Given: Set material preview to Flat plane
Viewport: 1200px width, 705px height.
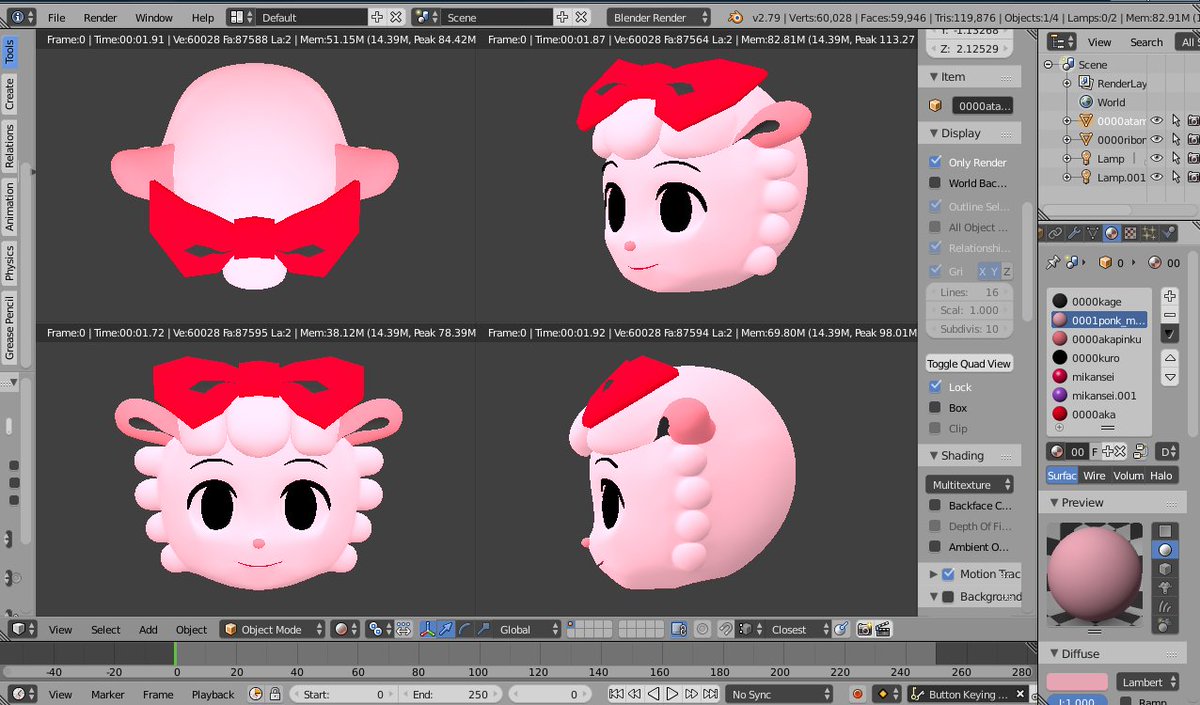Looking at the screenshot, I should pos(1165,530).
